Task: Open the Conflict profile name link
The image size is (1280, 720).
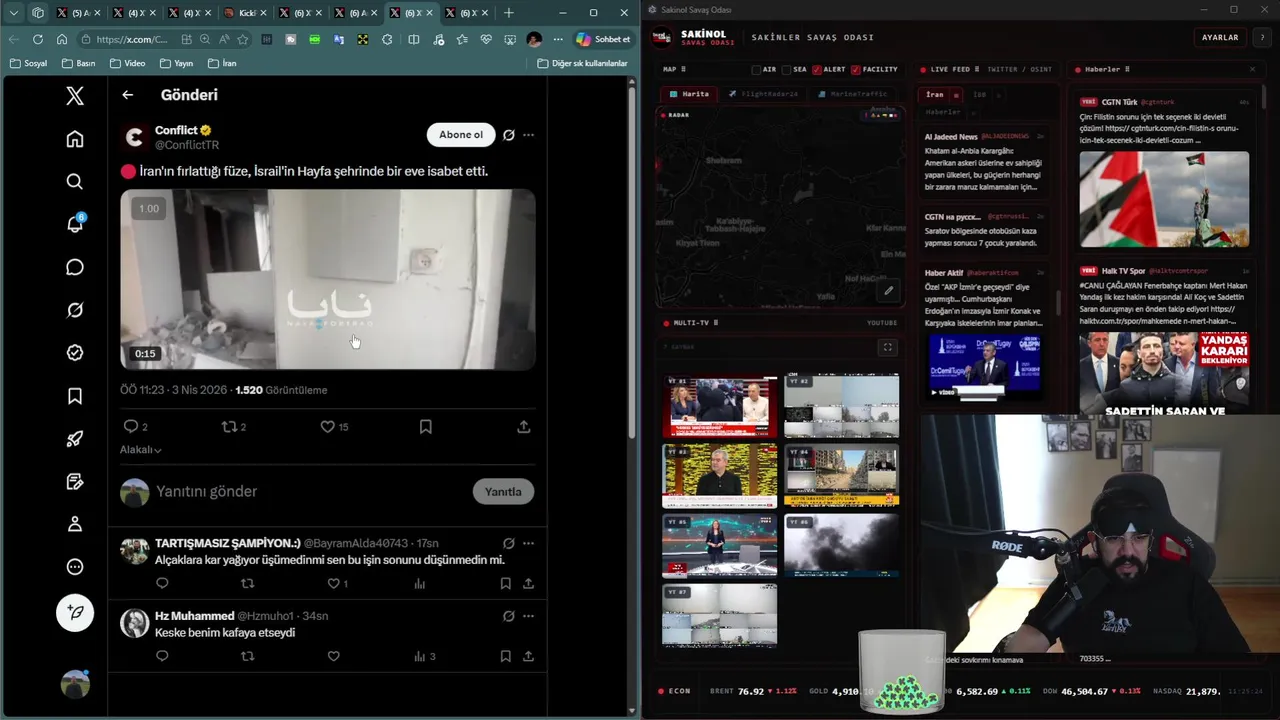Action: [176, 130]
